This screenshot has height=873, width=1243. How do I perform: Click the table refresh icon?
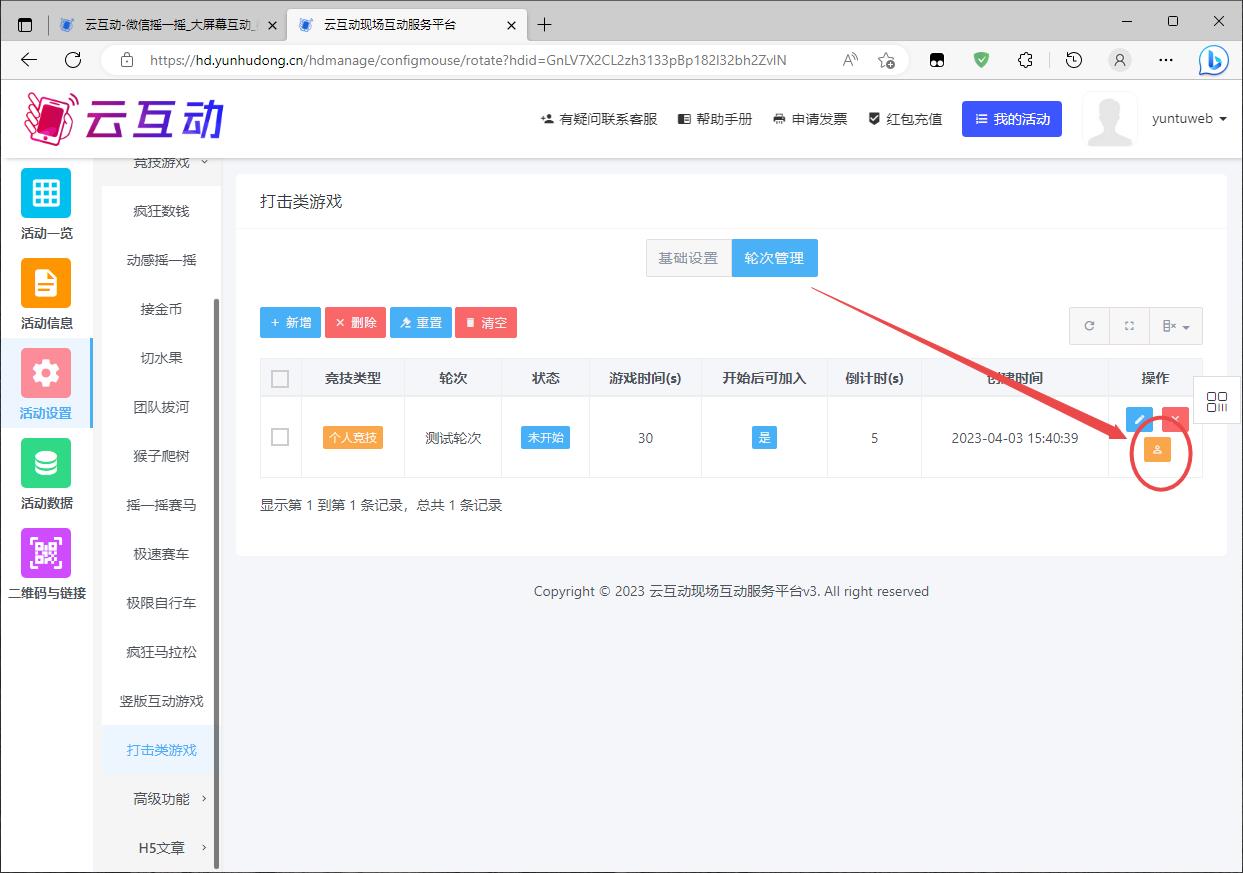click(x=1089, y=326)
